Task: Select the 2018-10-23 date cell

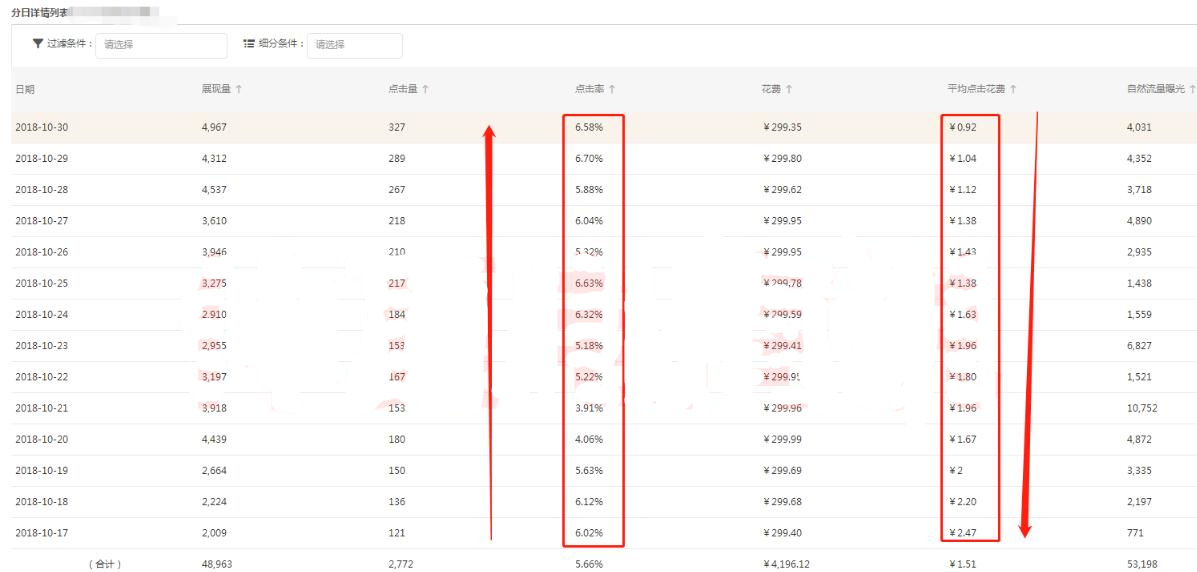Action: tap(42, 346)
